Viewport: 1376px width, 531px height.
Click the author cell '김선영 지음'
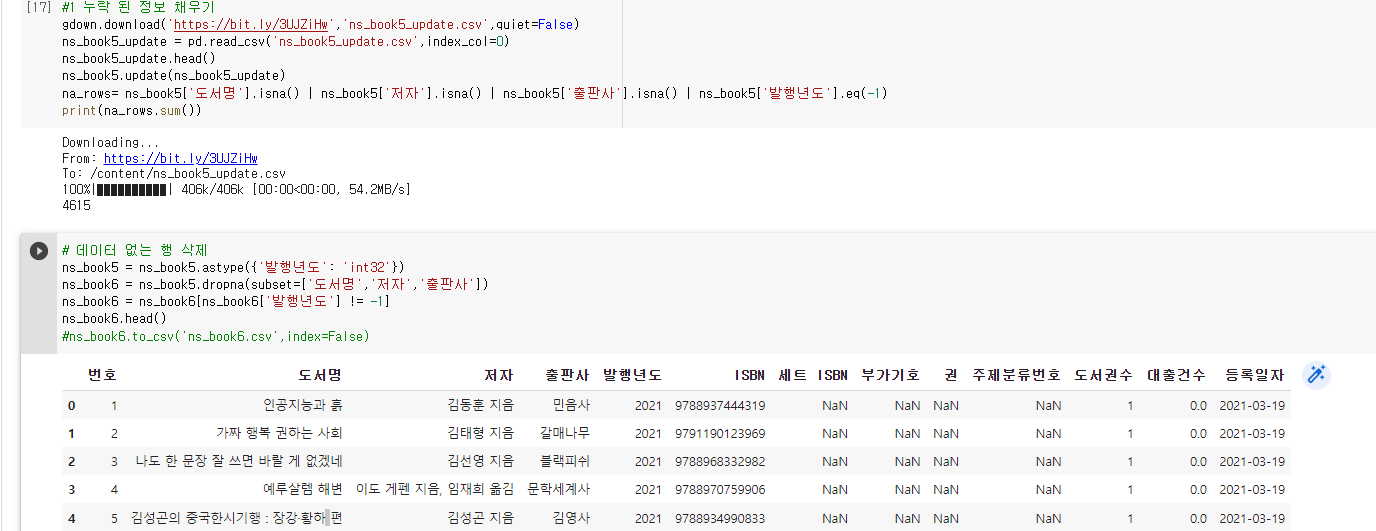click(x=480, y=461)
